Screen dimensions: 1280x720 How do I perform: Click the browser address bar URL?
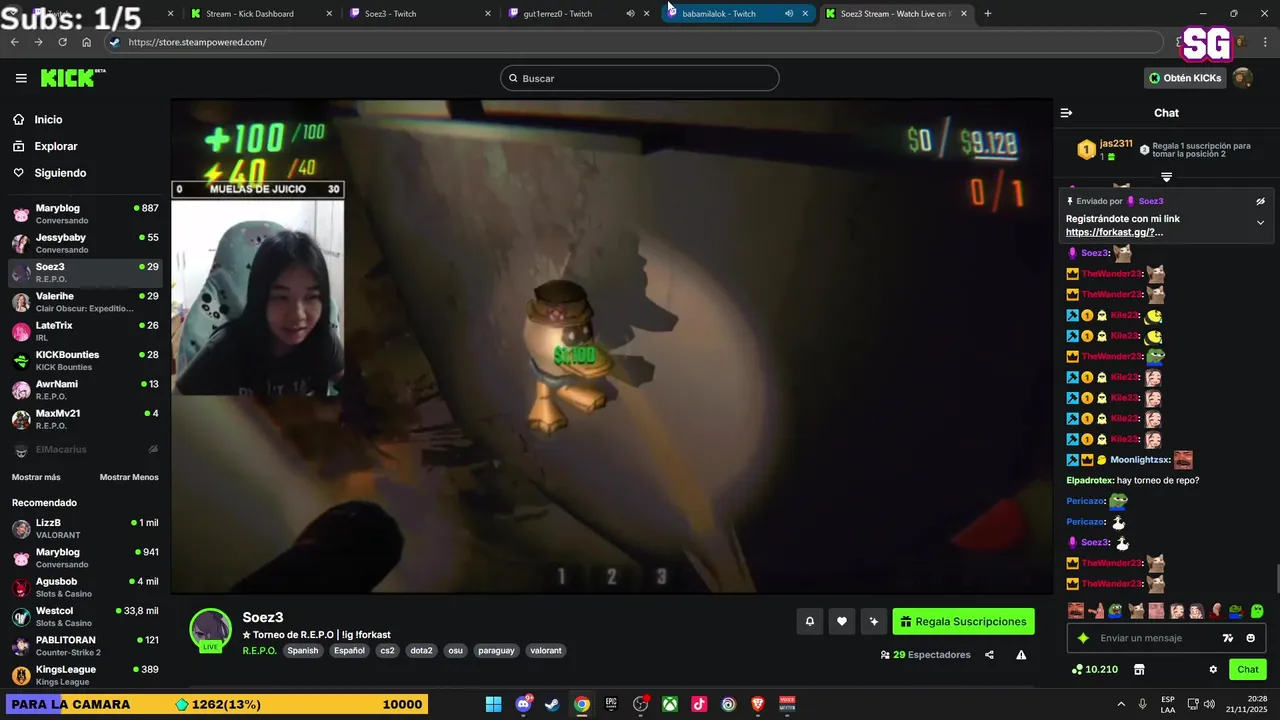coord(197,42)
